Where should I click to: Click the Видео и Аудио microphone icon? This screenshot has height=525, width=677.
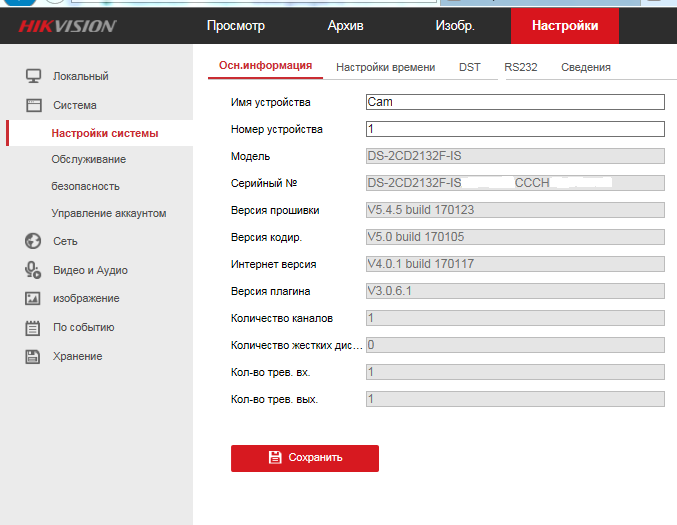pyautogui.click(x=33, y=270)
